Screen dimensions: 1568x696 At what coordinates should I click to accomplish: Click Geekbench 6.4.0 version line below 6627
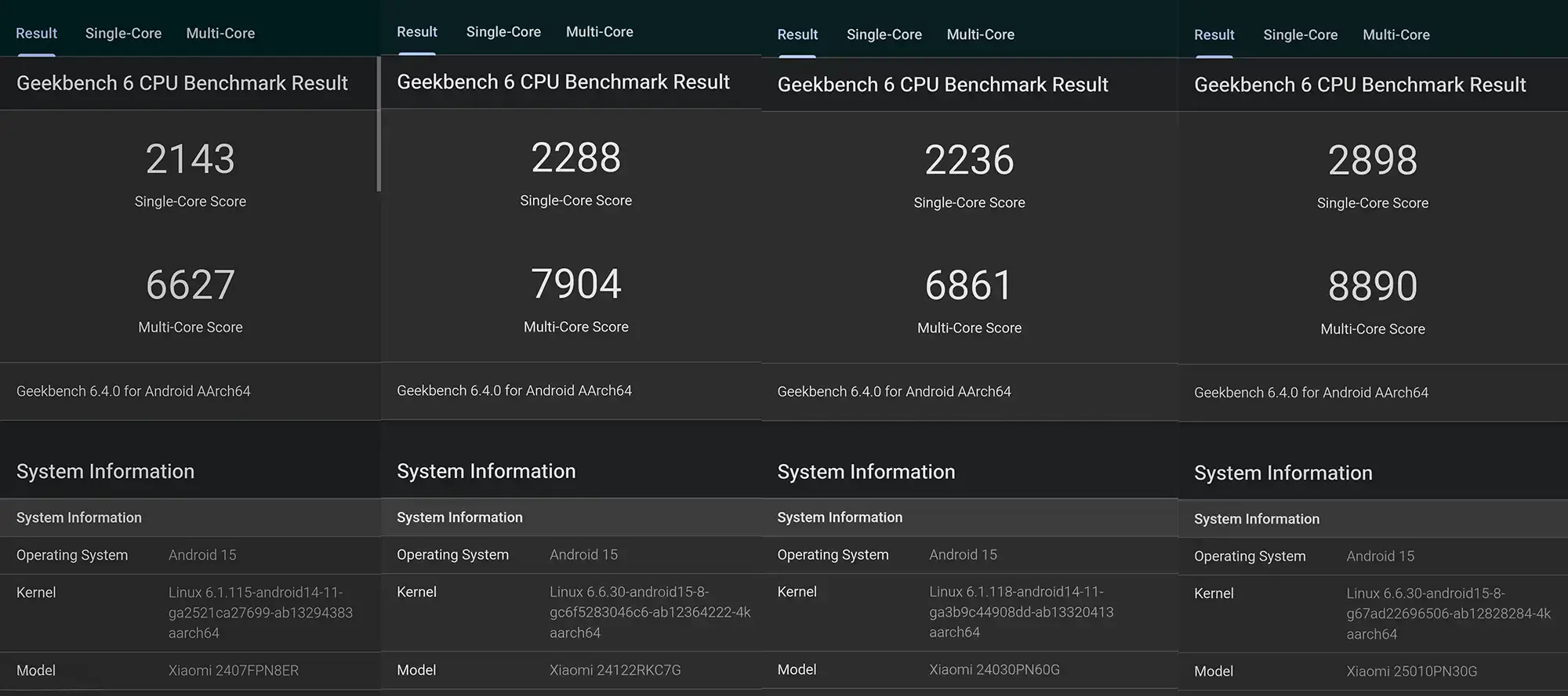coord(133,391)
